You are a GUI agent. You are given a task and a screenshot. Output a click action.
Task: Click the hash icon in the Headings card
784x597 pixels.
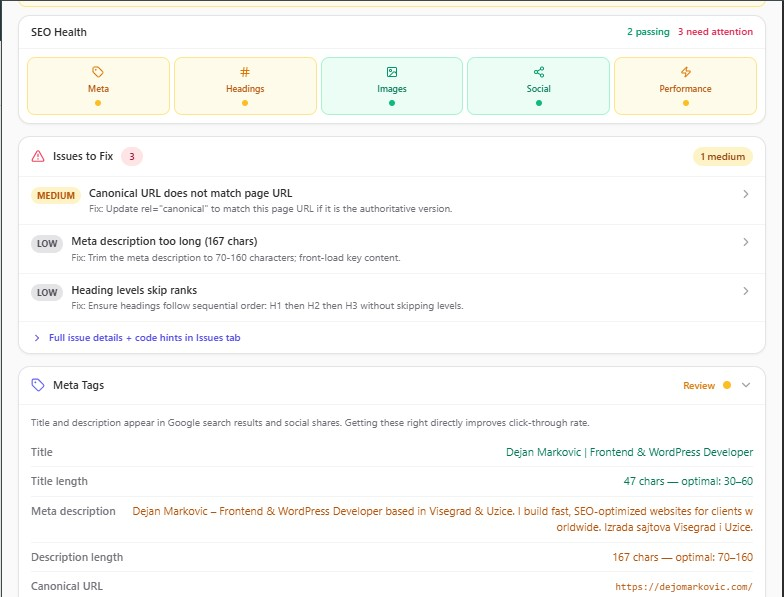point(245,72)
